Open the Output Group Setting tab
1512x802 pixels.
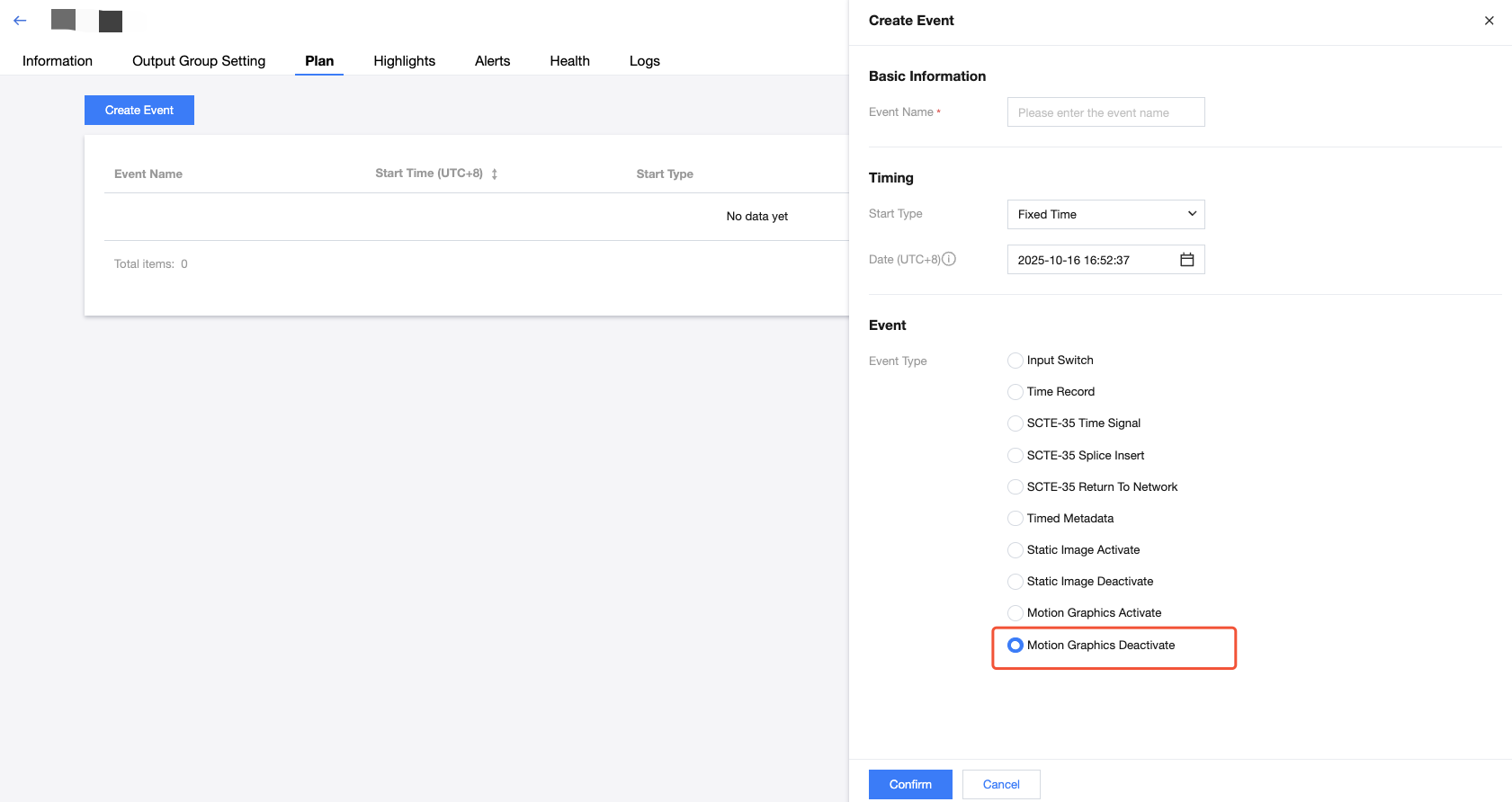(199, 61)
